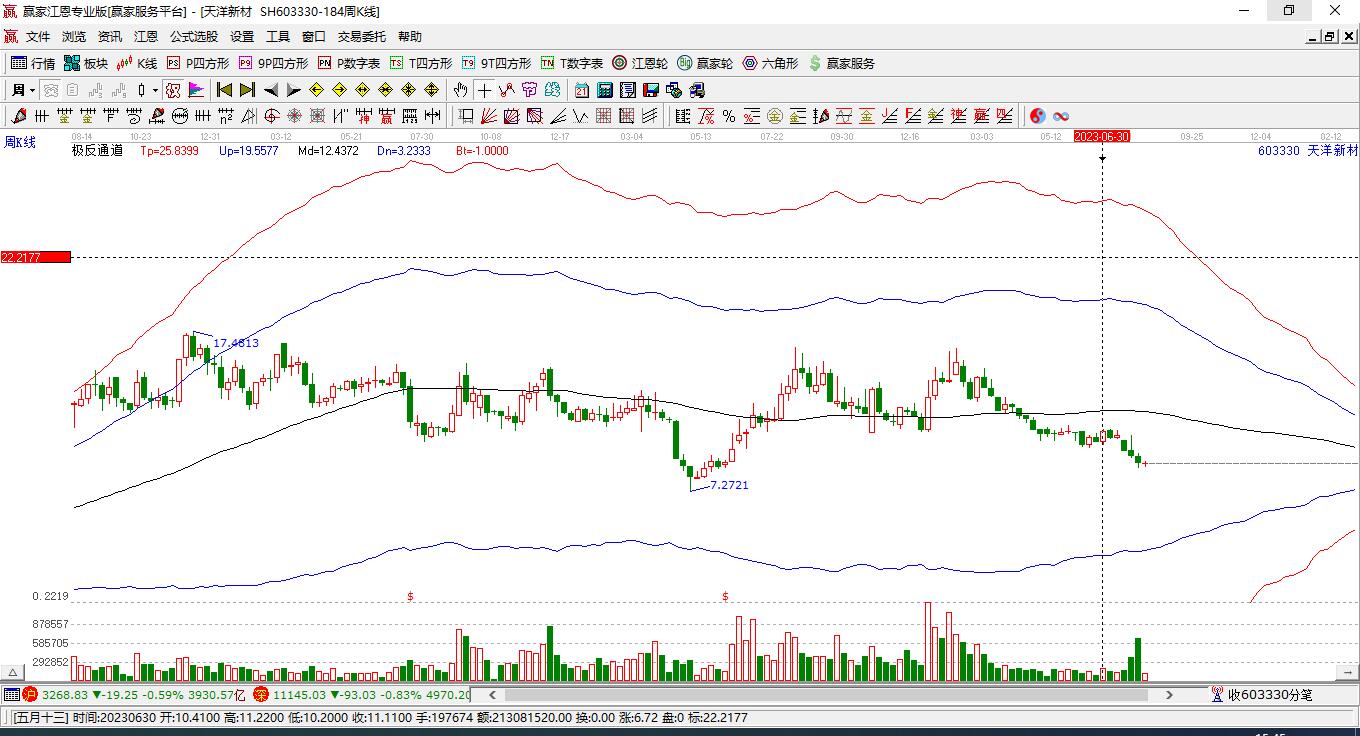
Task: Open the 9P四方形 tool
Action: (273, 63)
